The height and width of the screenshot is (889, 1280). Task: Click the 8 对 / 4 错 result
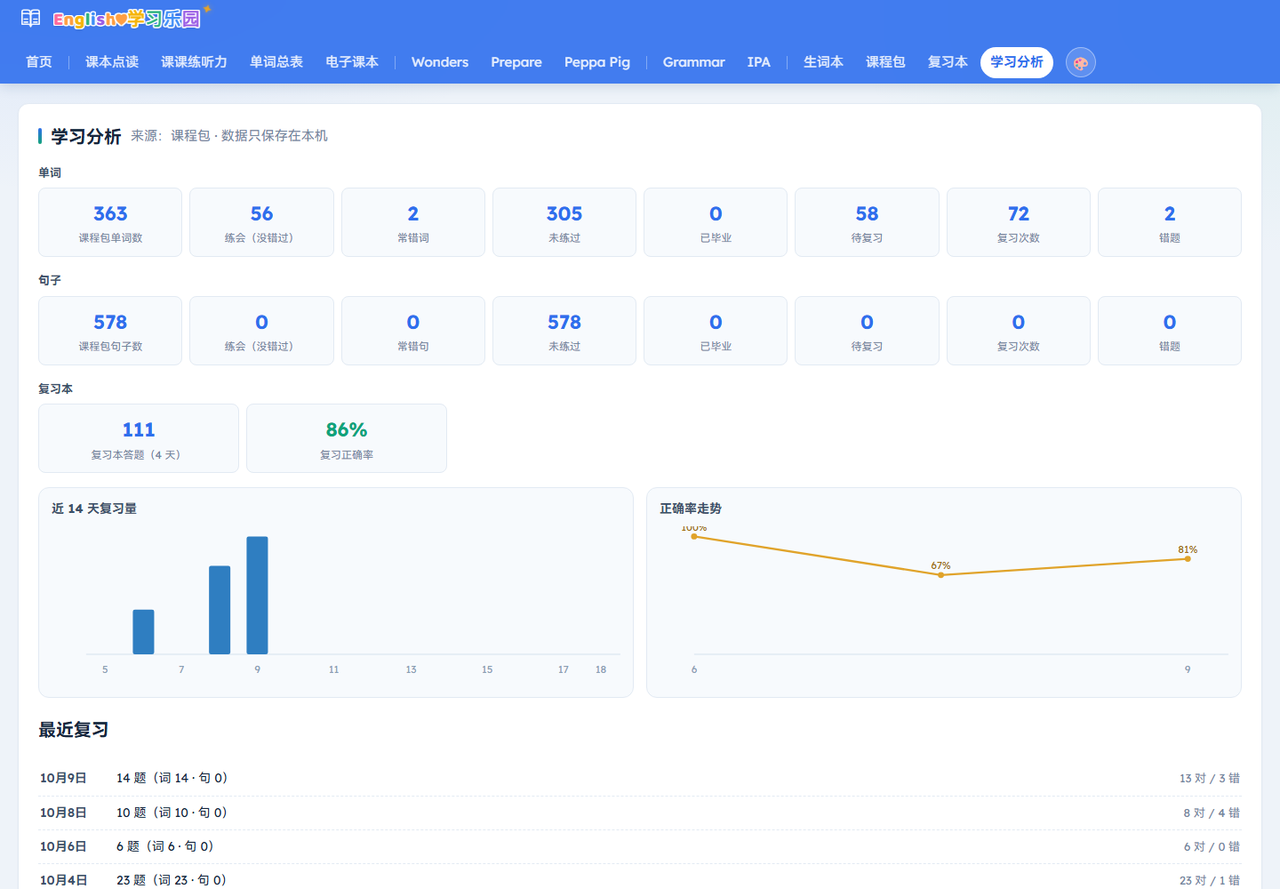pos(1212,812)
